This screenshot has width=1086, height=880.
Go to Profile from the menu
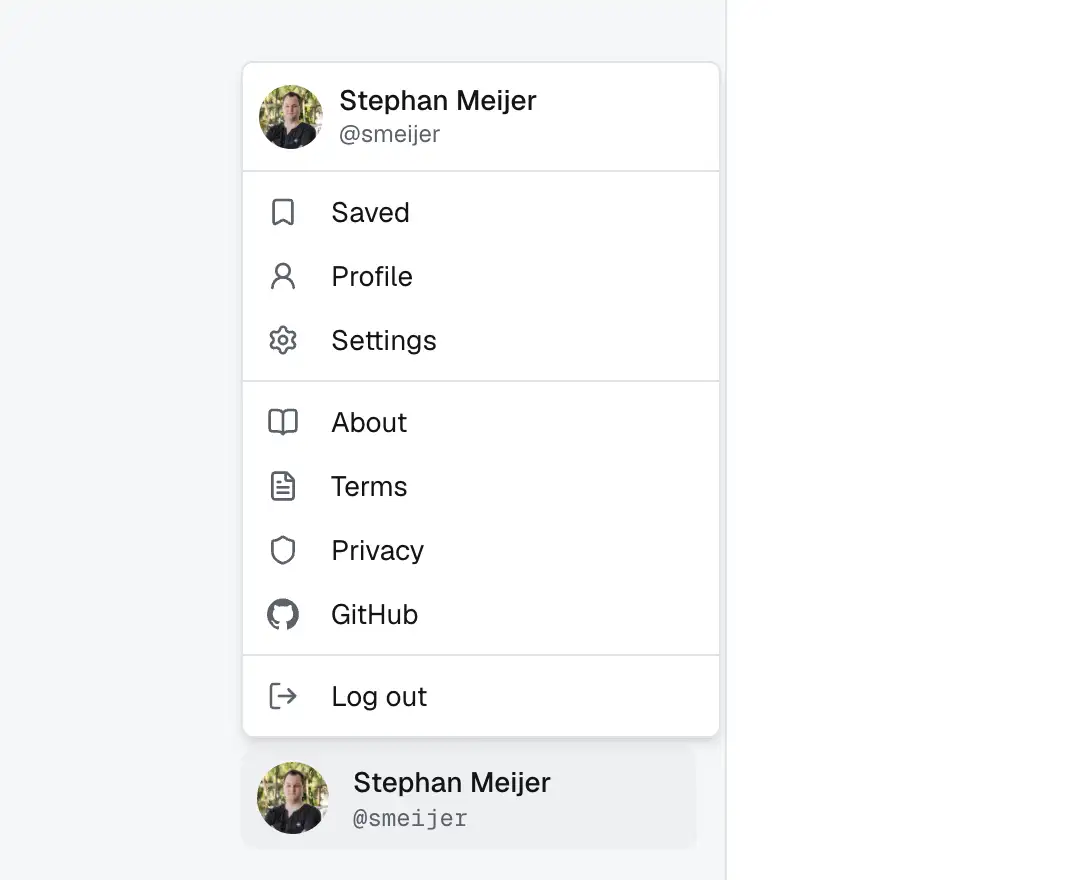481,276
